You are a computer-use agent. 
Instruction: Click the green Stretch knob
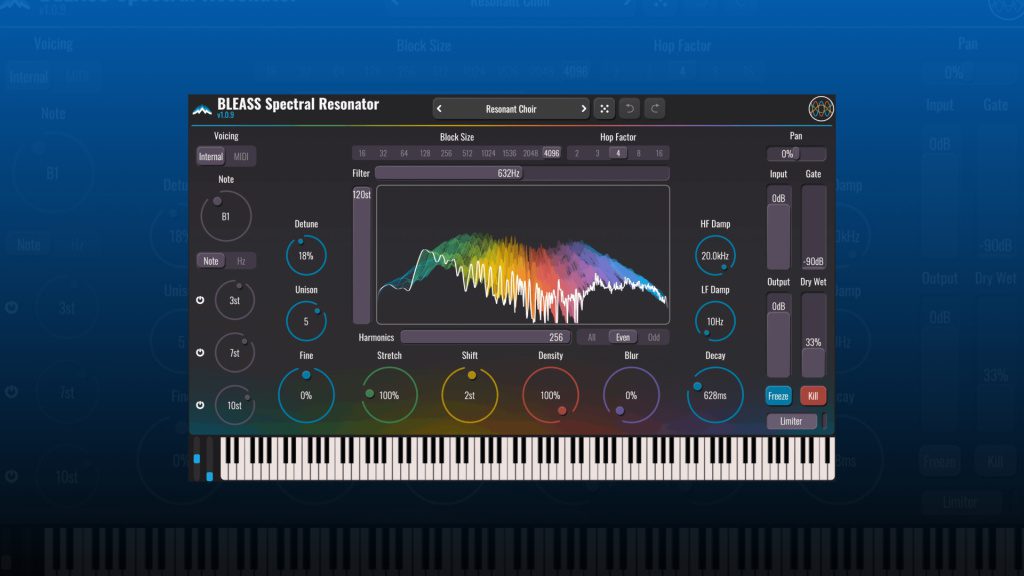click(x=389, y=395)
